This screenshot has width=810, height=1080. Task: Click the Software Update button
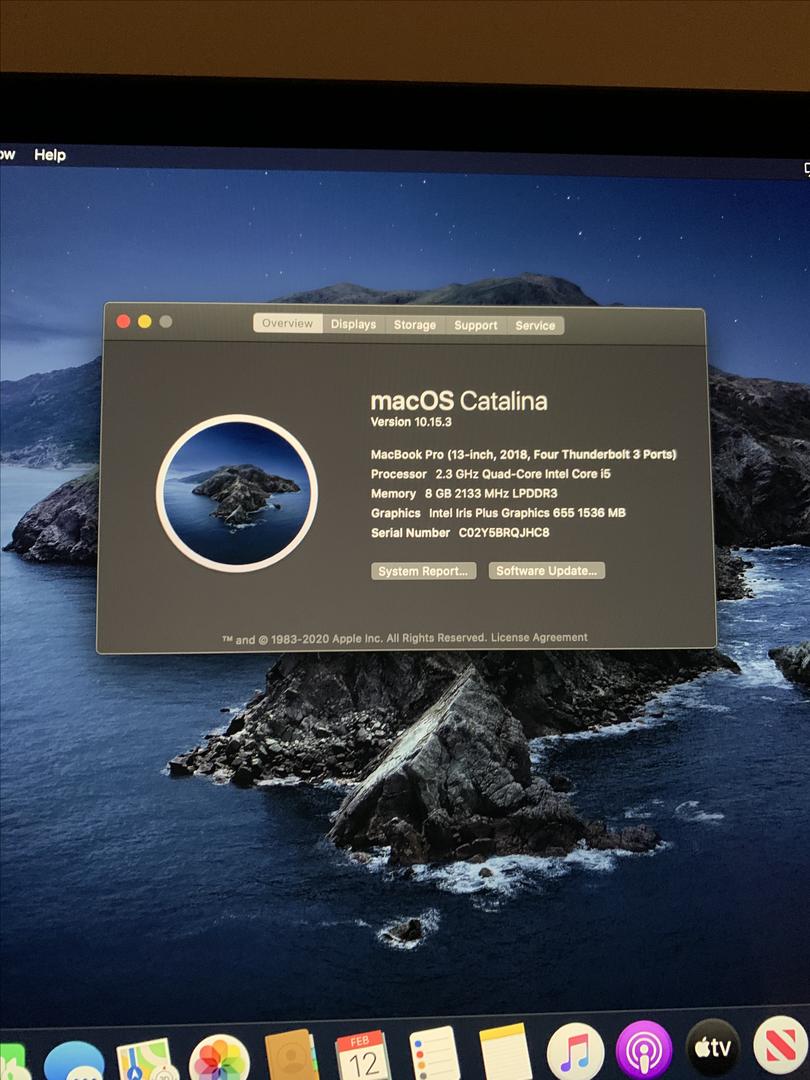[x=547, y=570]
